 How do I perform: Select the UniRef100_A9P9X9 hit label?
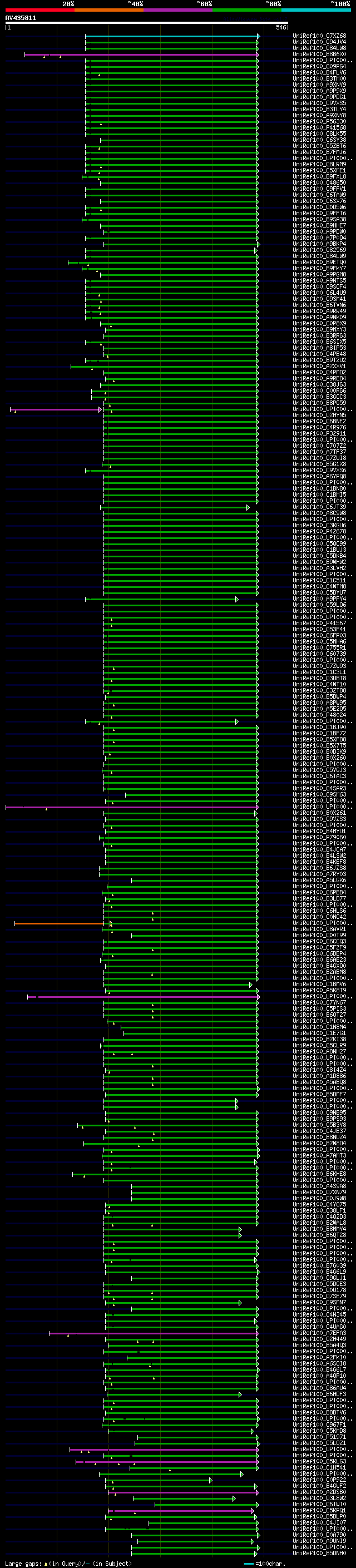coord(319,91)
